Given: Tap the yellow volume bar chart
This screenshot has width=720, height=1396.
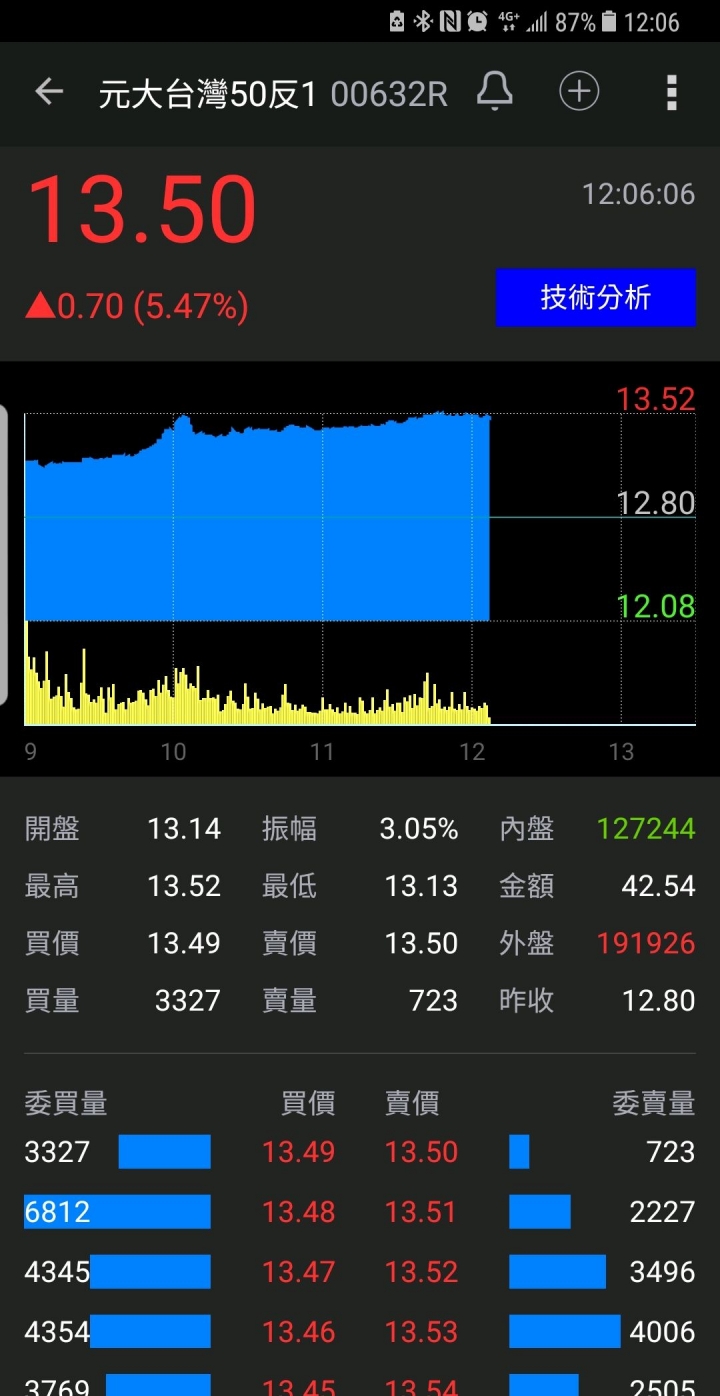Looking at the screenshot, I should coord(257,673).
